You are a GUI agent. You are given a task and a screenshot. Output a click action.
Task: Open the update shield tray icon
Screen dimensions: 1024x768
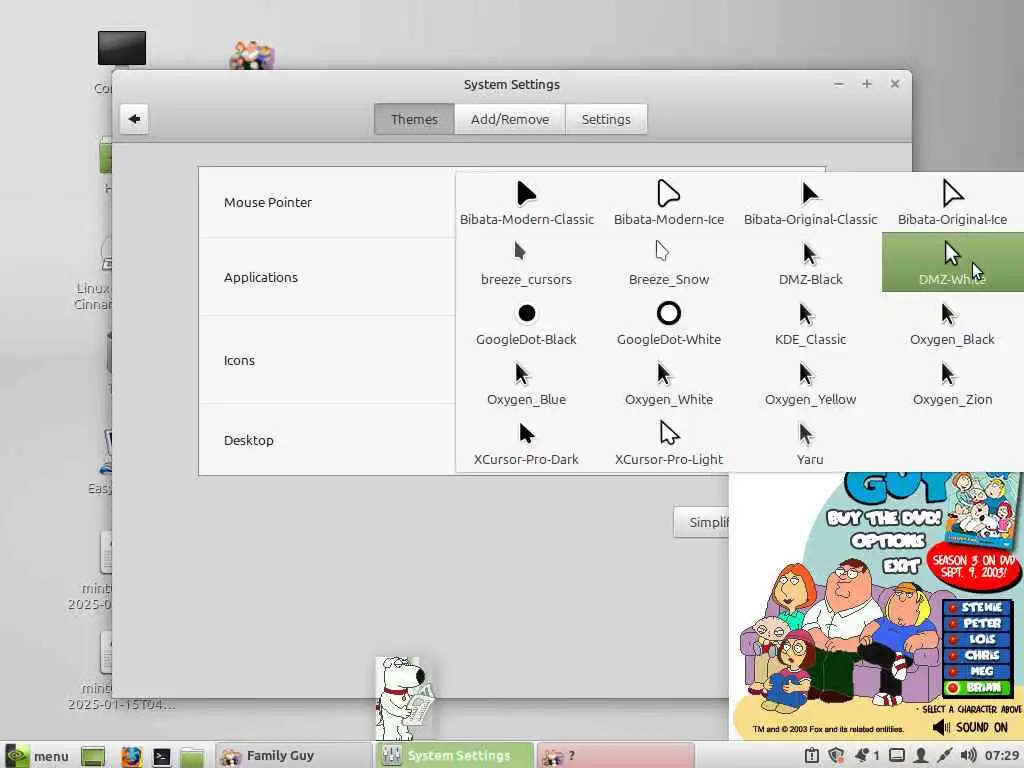pos(836,756)
